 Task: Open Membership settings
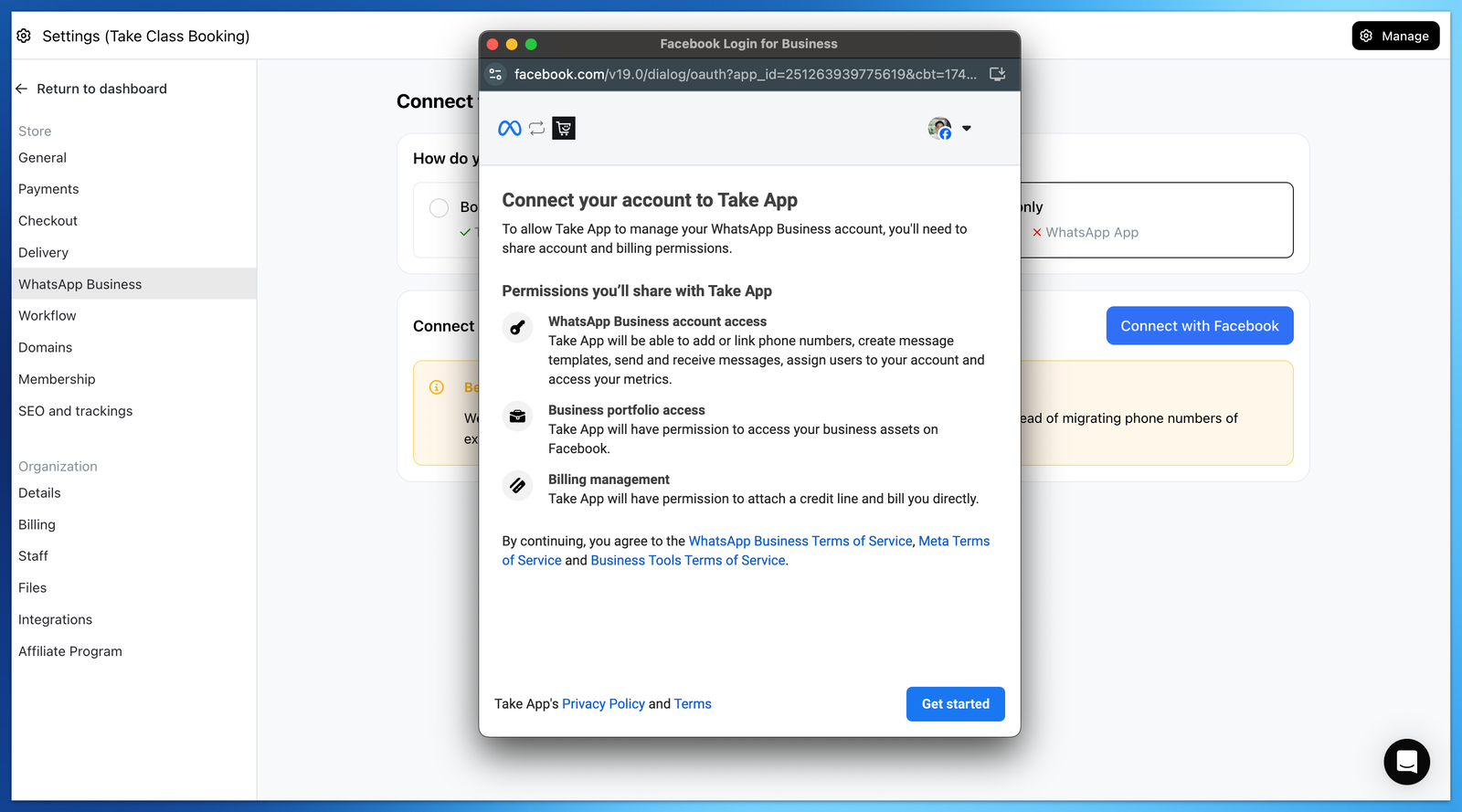(x=57, y=379)
